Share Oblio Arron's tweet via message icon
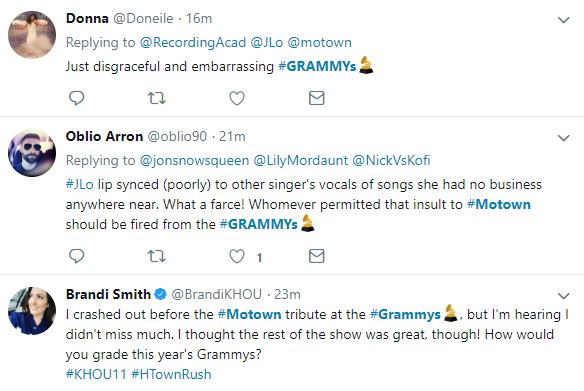 click(x=317, y=256)
